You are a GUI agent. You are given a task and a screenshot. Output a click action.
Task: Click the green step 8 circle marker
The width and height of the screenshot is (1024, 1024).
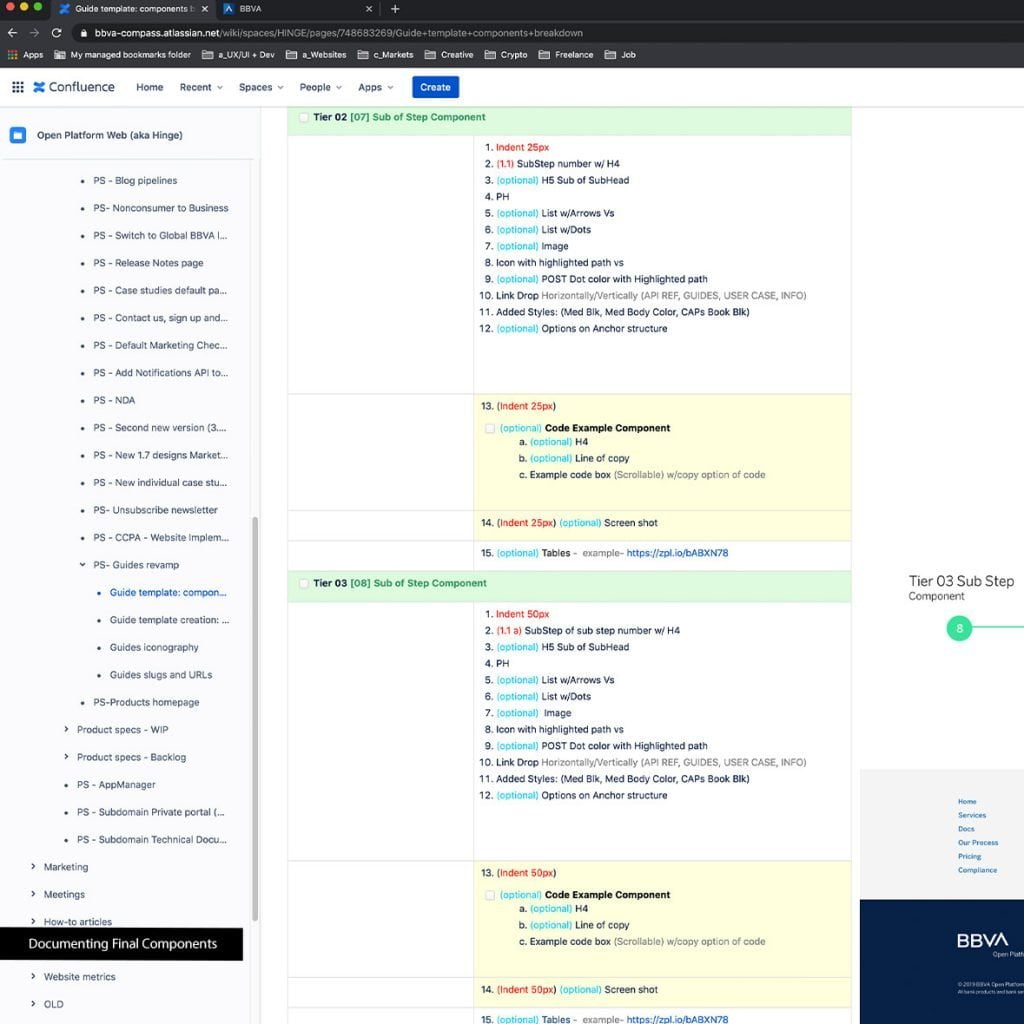[x=959, y=628]
